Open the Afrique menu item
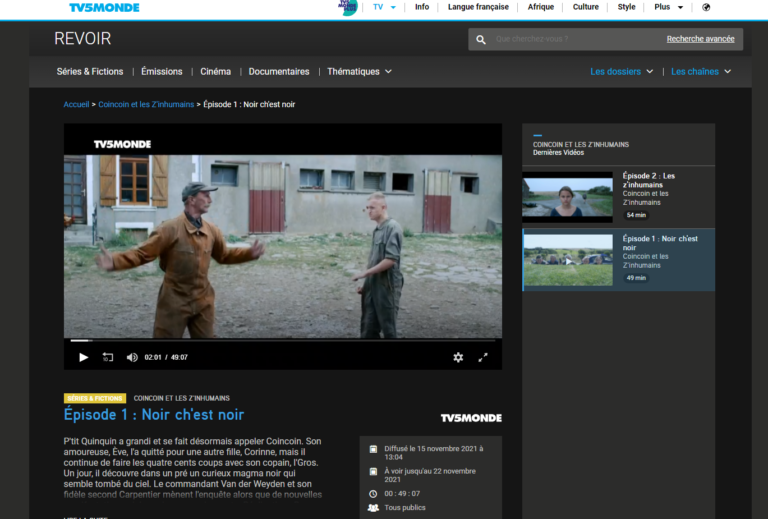This screenshot has height=519, width=768. coord(541,7)
